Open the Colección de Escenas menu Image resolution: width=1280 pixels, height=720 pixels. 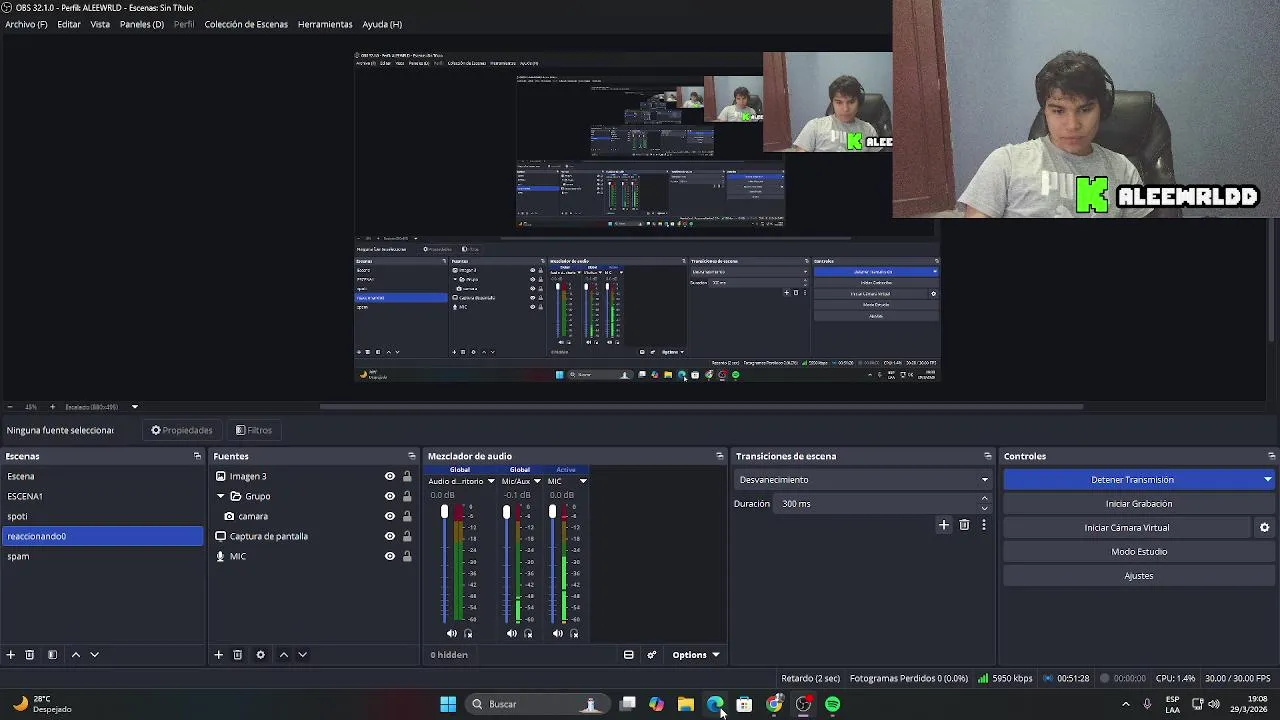tap(246, 24)
